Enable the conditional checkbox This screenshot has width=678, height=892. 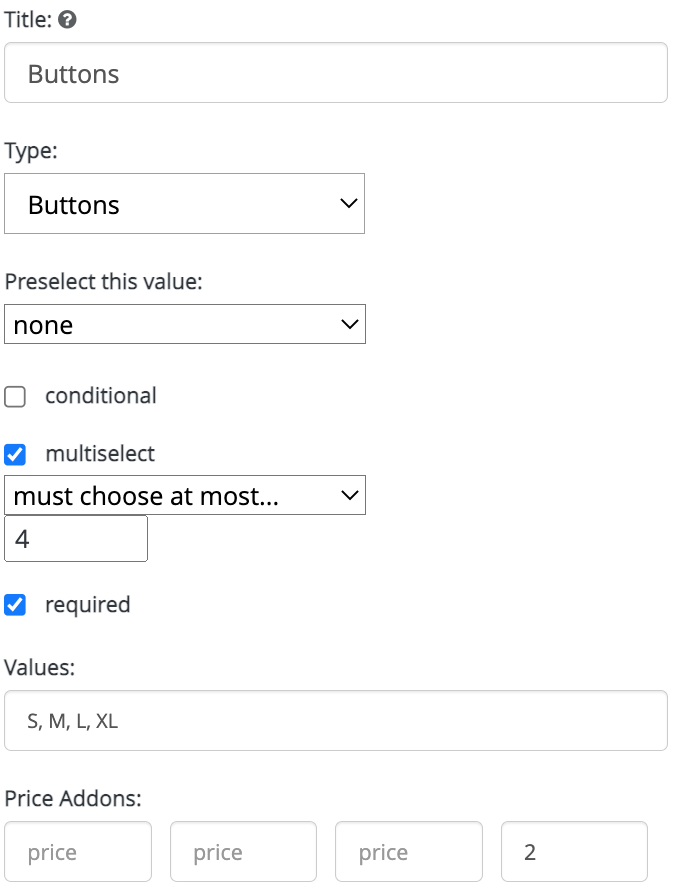pyautogui.click(x=15, y=397)
